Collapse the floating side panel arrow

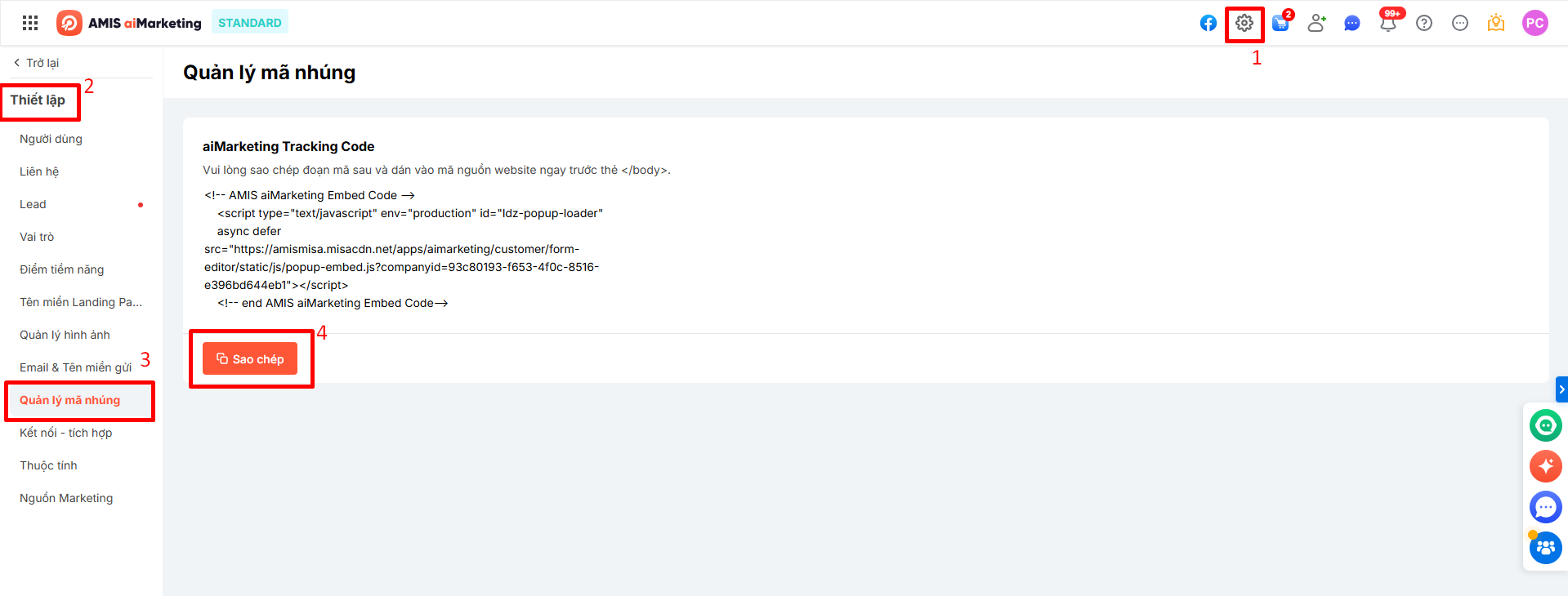1561,389
